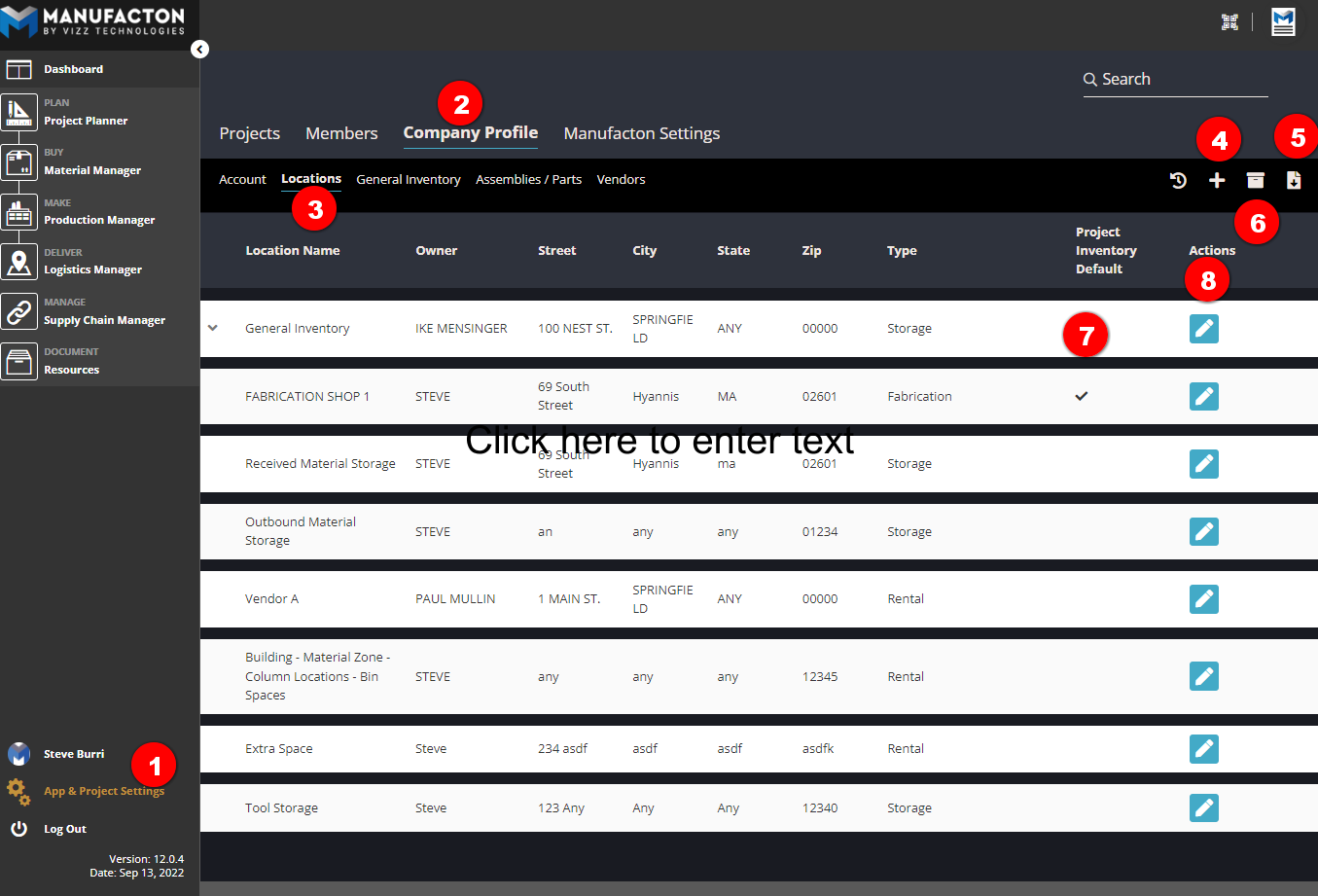Expand the General Inventory row chevron

pos(213,328)
